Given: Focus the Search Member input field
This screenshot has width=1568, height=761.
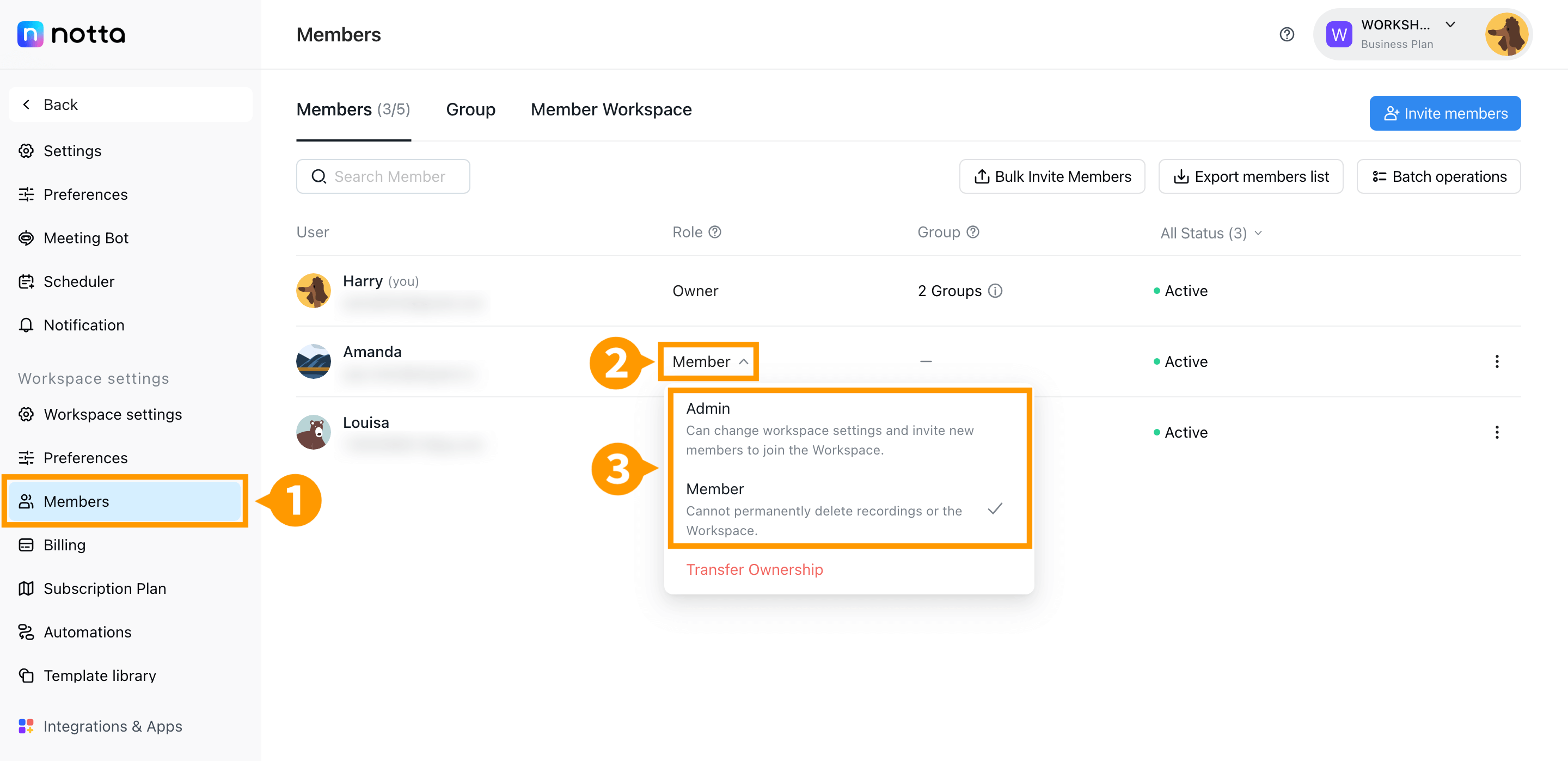Looking at the screenshot, I should click(383, 176).
